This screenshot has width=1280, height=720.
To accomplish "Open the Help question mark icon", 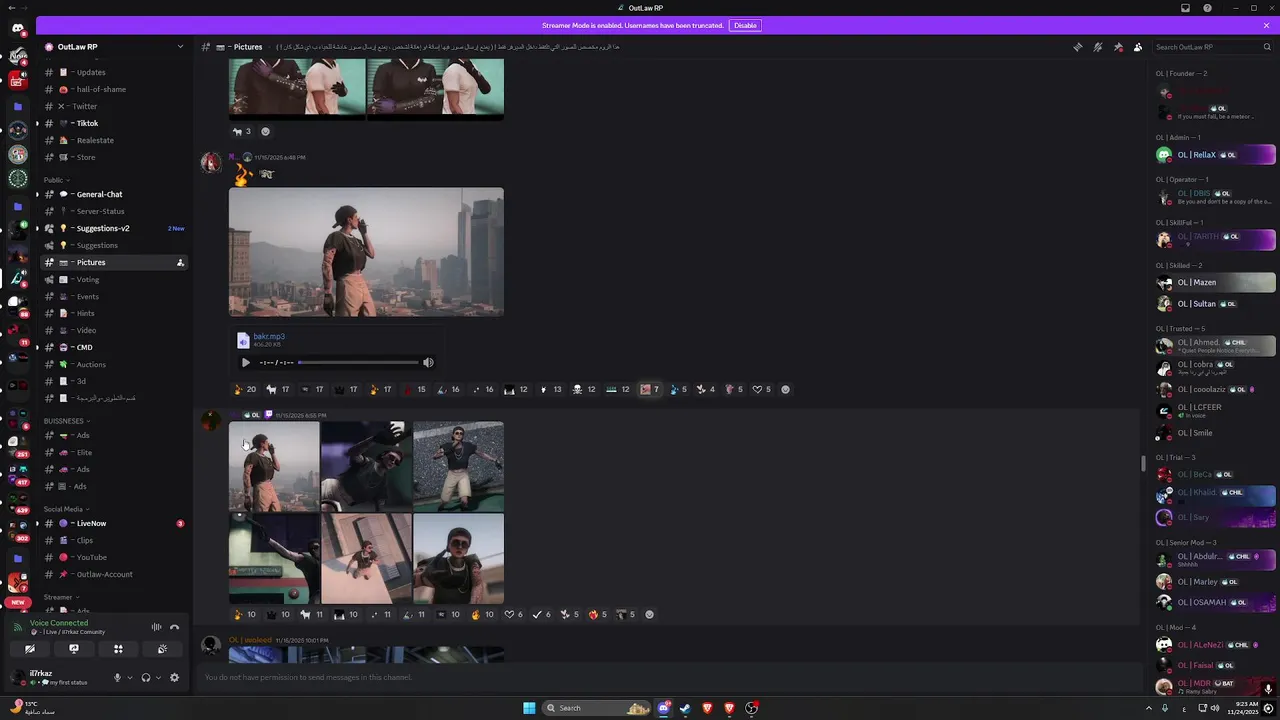I will tap(1207, 8).
